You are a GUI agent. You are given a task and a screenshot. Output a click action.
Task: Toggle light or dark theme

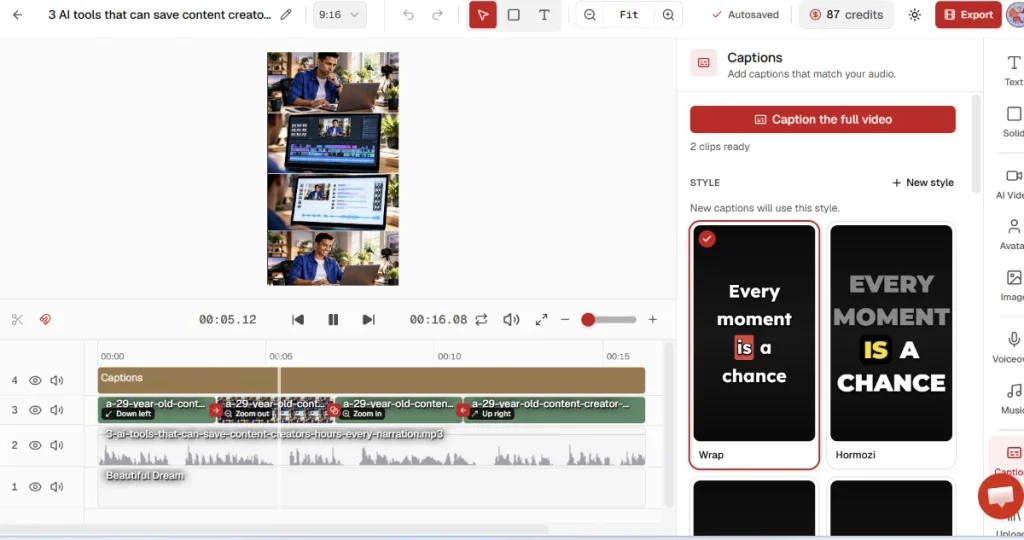(914, 14)
